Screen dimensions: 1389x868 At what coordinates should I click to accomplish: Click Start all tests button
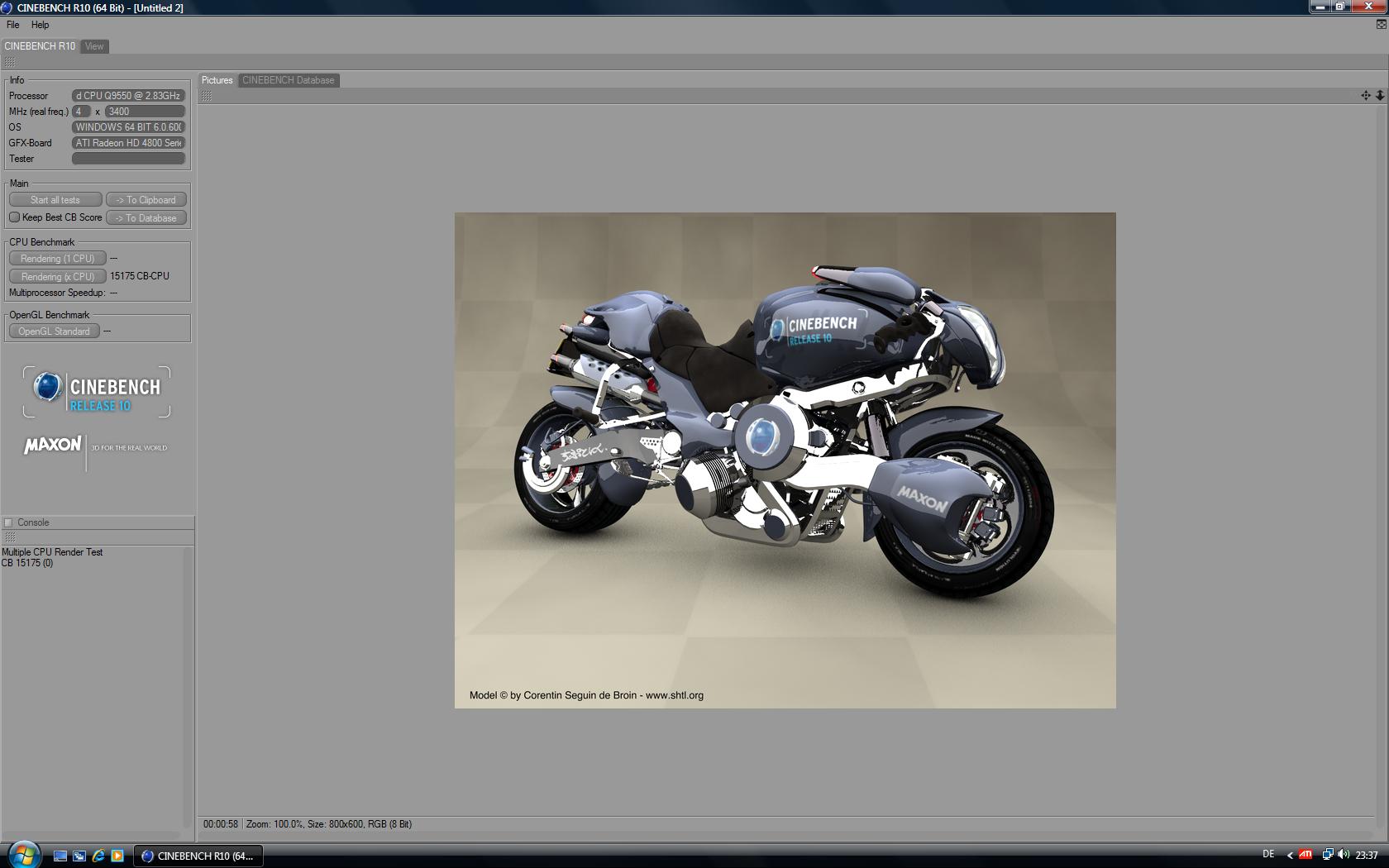(55, 200)
